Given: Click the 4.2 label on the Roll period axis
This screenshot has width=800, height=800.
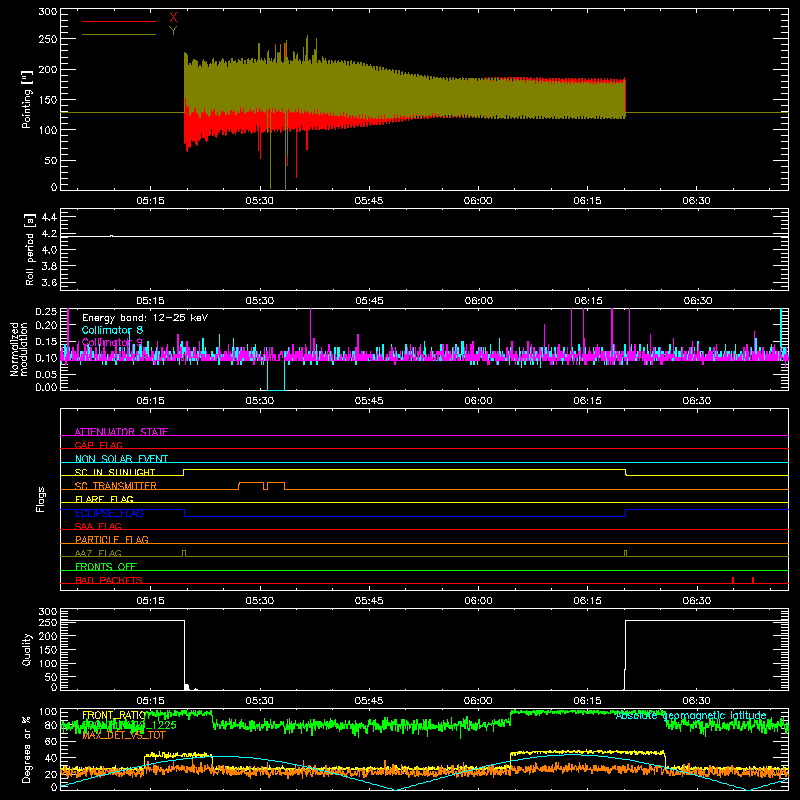Looking at the screenshot, I should point(49,234).
